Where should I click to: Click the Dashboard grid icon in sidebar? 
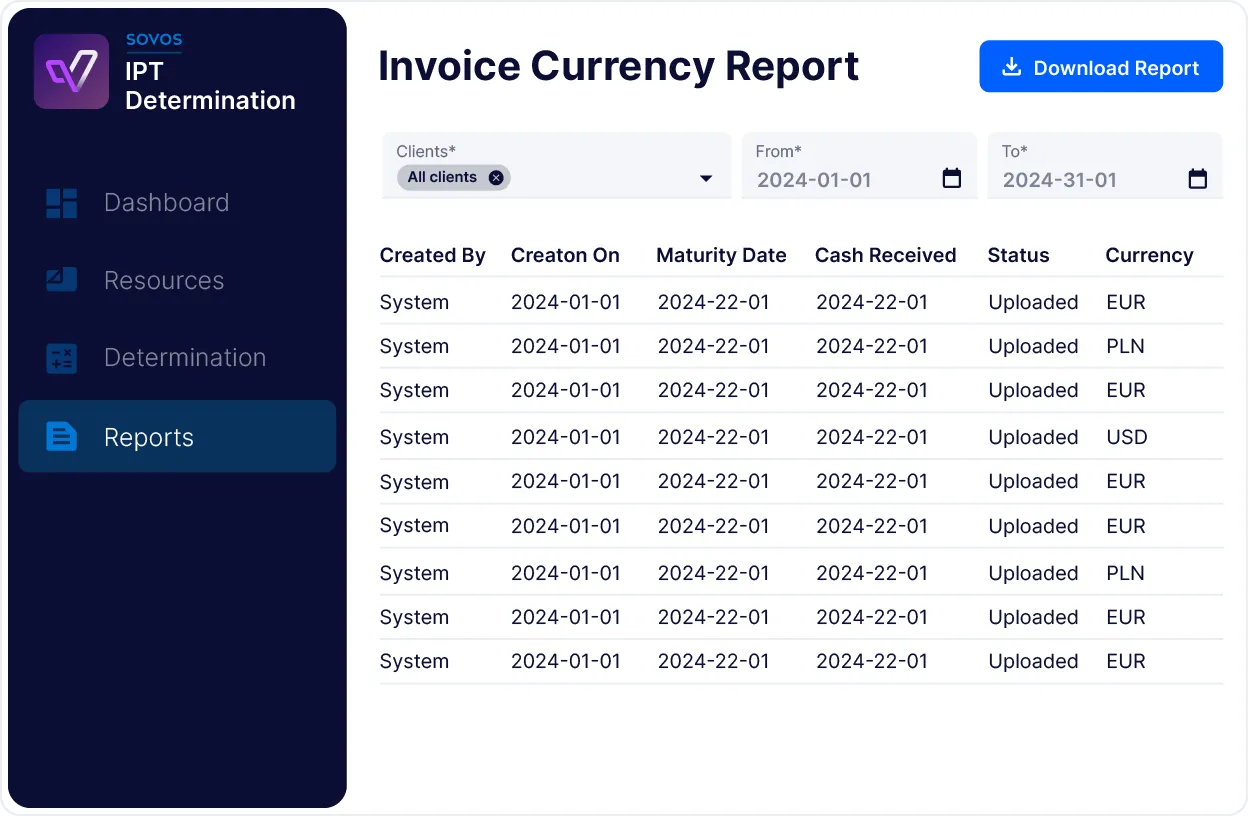tap(62, 203)
